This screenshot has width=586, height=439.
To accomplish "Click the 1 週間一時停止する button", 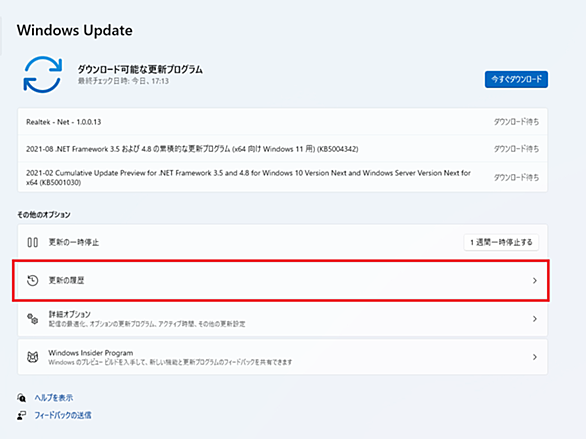I will [501, 242].
